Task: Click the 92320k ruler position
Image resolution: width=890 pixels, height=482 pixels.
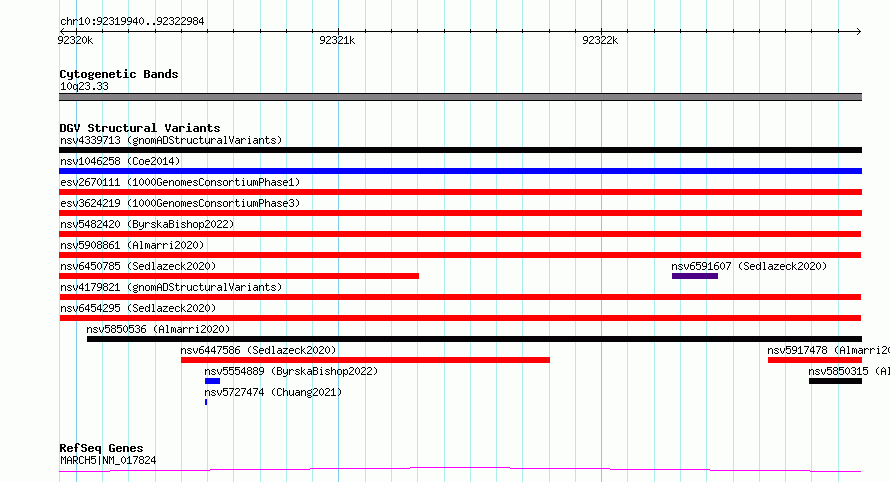Action: 75,40
